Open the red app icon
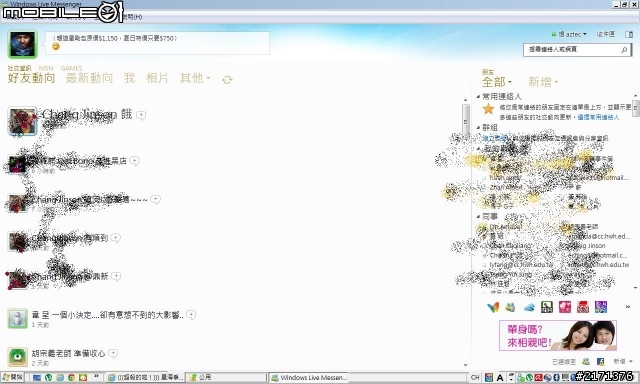This screenshot has height=384, width=640. (x=583, y=307)
